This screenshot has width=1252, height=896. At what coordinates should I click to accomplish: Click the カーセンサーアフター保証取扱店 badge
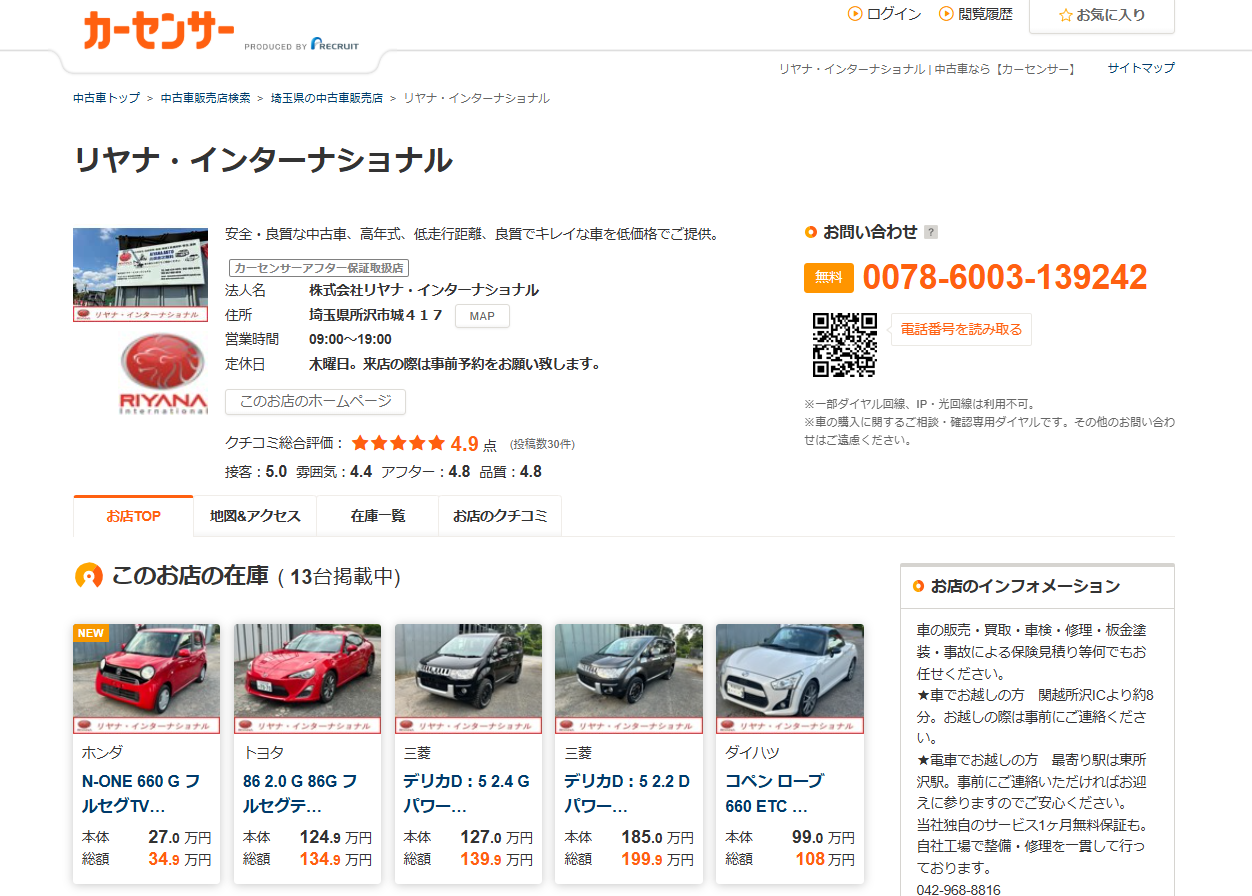tap(319, 268)
